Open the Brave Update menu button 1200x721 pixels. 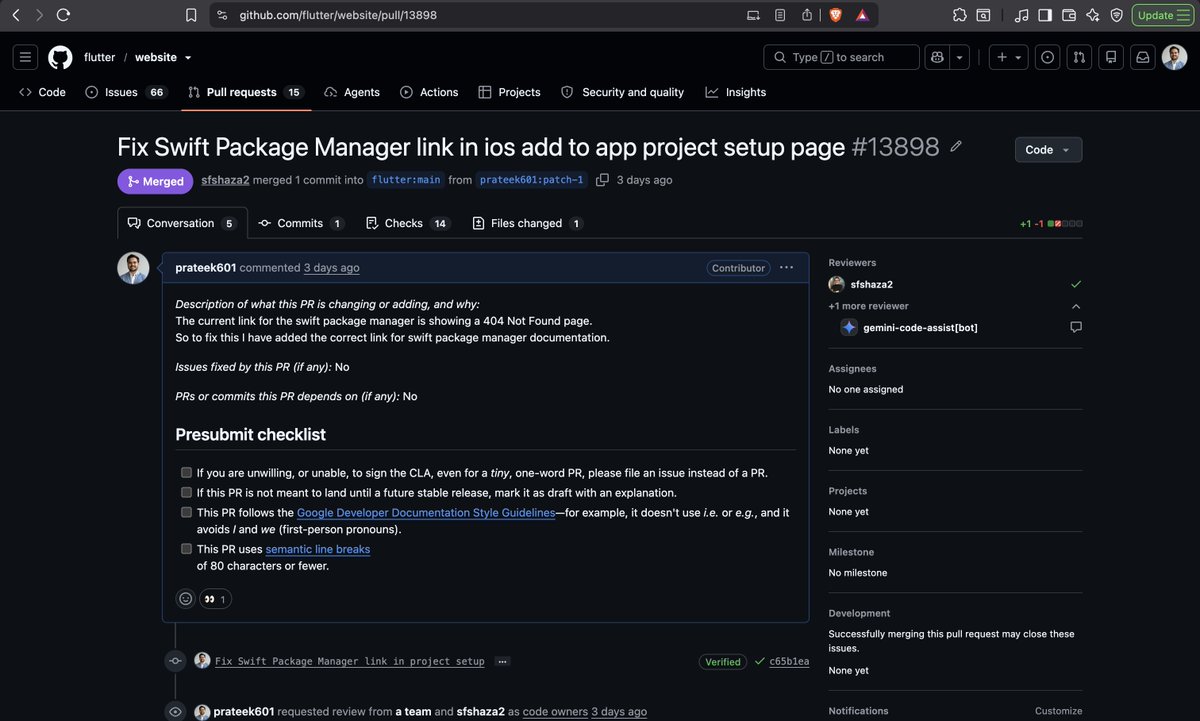(x=1161, y=15)
